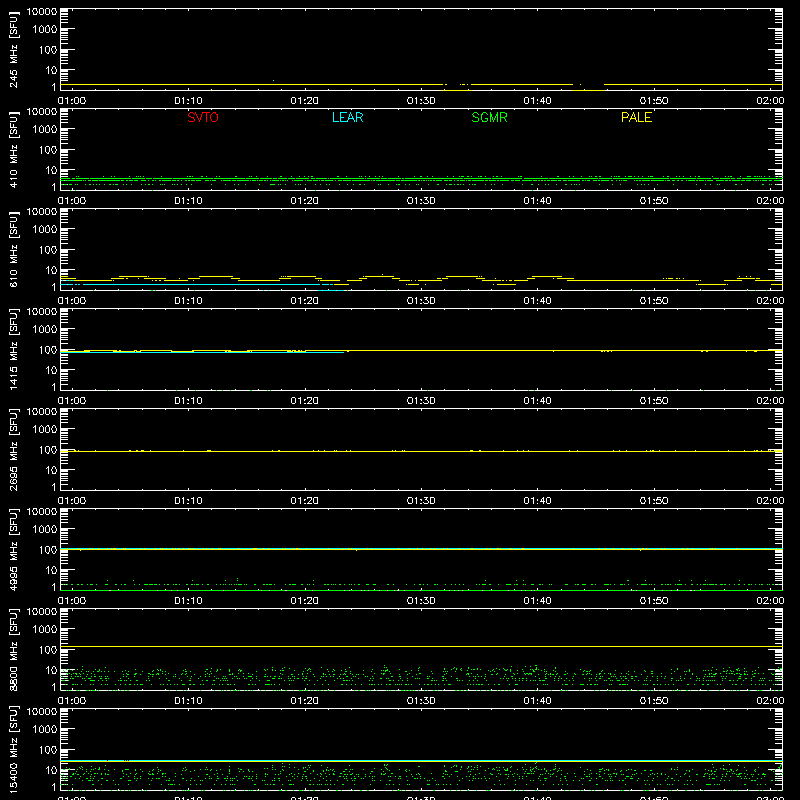Click the 10000 y-tick on the 245 MHz panel
This screenshot has height=800, width=800.
coord(42,12)
